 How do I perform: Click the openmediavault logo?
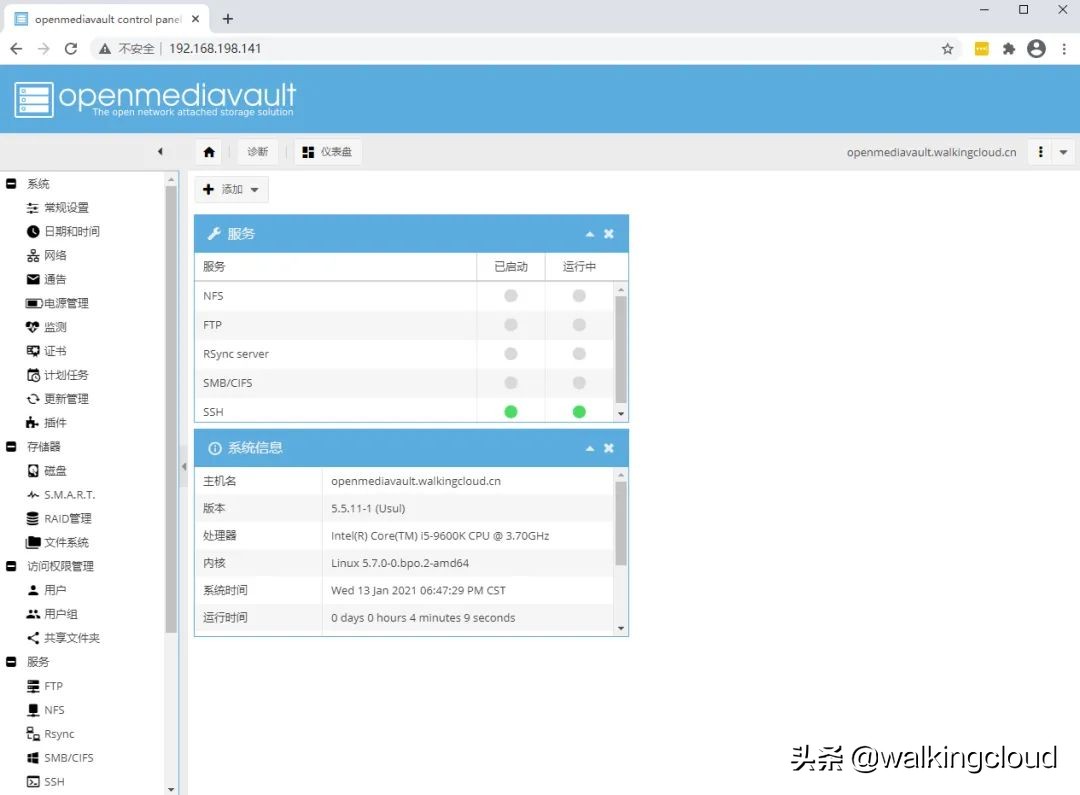155,100
